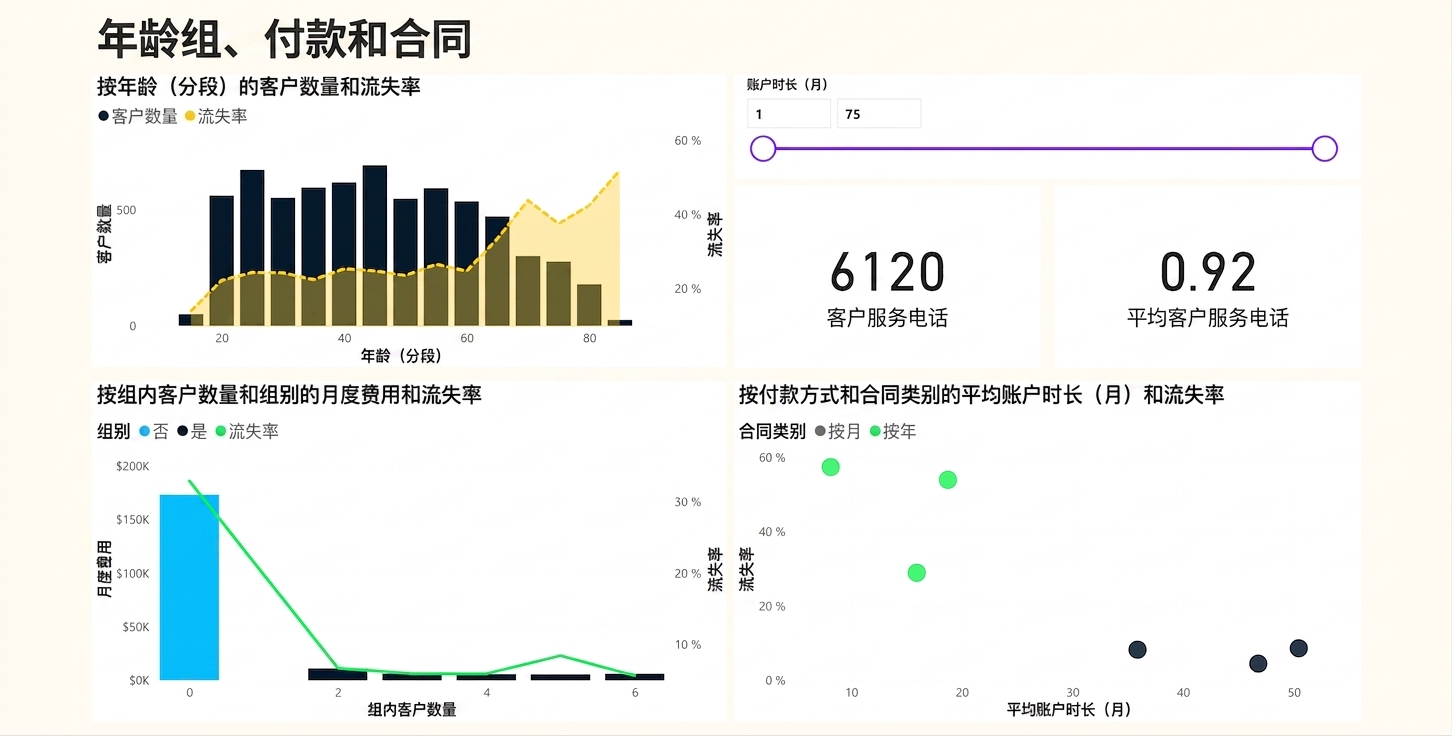Select the tall blue bar at group size 0
Image resolution: width=1452 pixels, height=736 pixels.
189,587
